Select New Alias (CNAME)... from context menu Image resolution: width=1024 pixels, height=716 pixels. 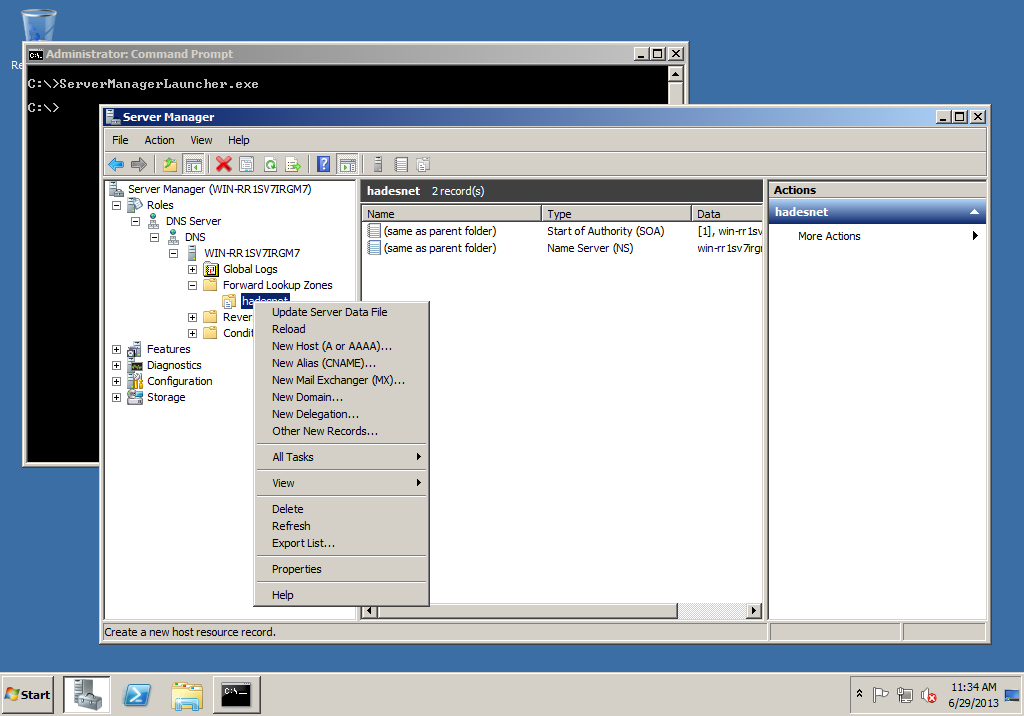(x=324, y=363)
